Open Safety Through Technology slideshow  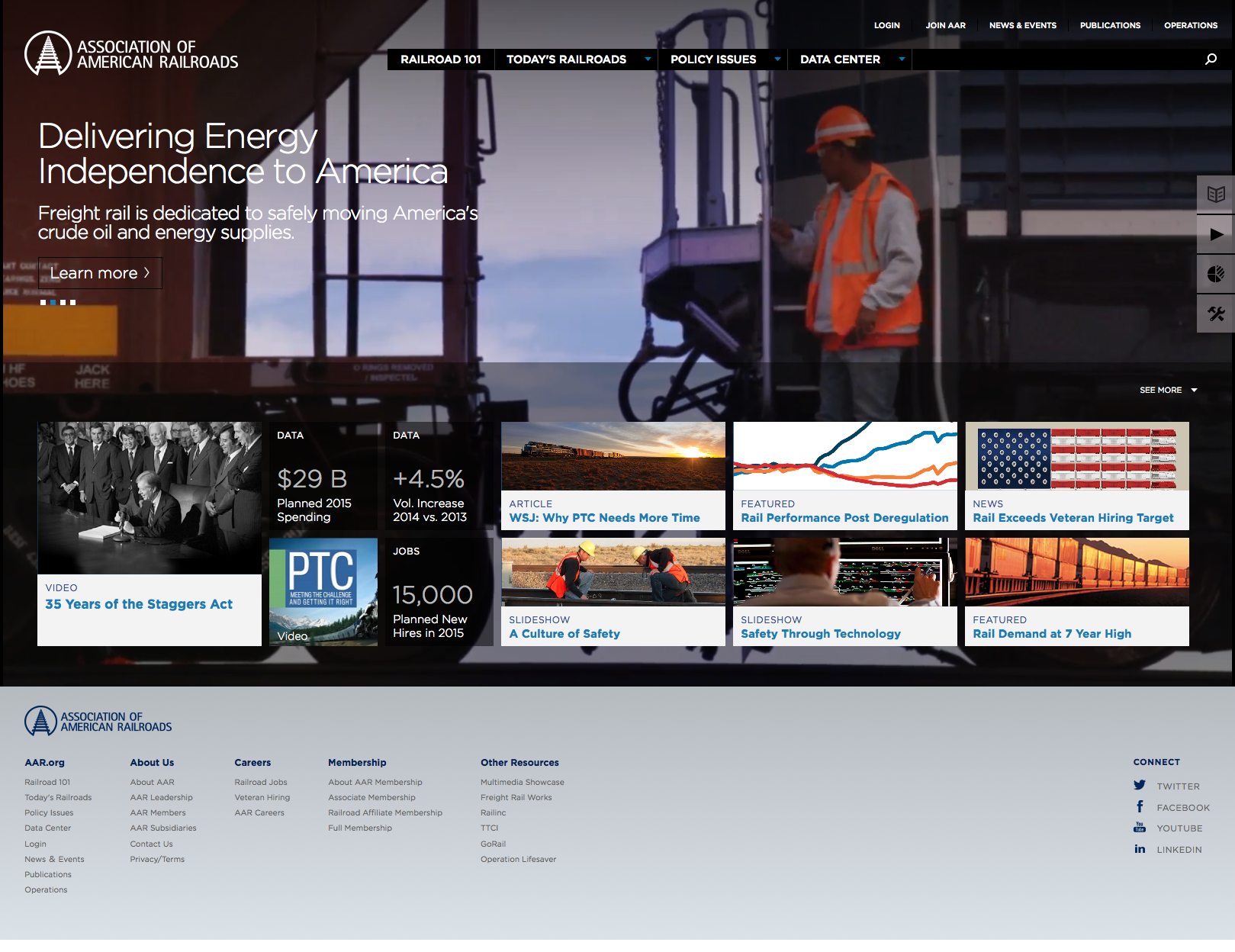point(845,592)
